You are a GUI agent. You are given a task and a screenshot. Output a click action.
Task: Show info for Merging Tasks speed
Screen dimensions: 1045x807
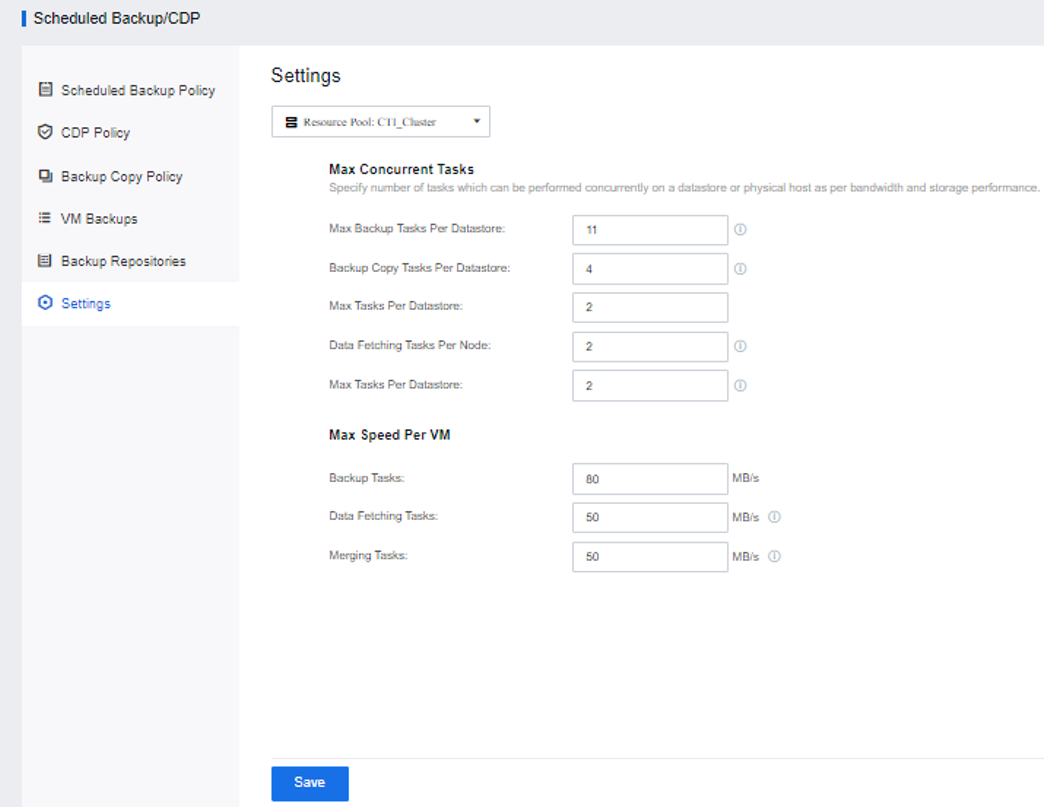tap(774, 556)
